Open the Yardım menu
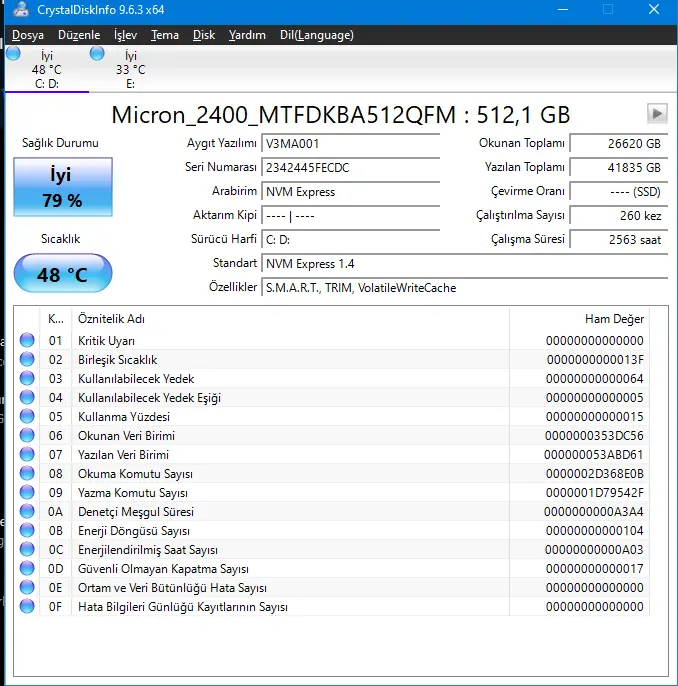Image resolution: width=678 pixels, height=686 pixels. pyautogui.click(x=247, y=35)
